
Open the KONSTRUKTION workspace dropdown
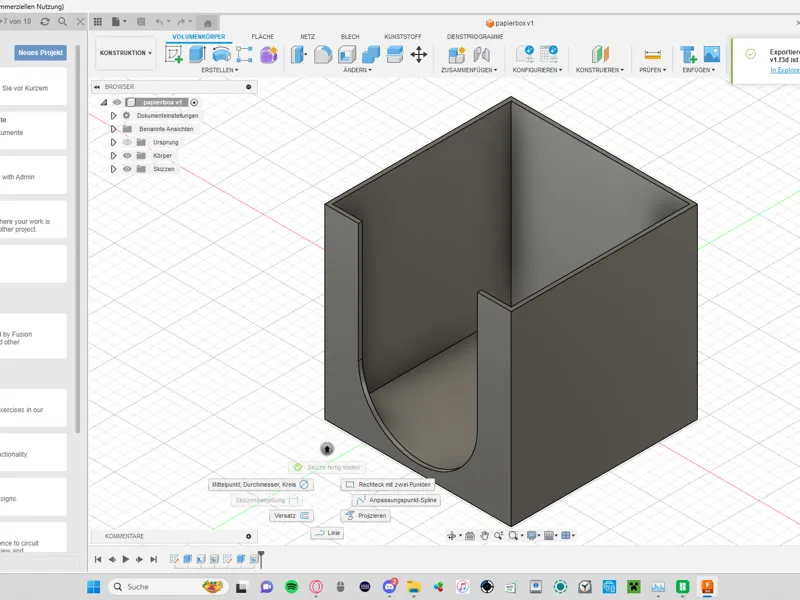pyautogui.click(x=126, y=53)
